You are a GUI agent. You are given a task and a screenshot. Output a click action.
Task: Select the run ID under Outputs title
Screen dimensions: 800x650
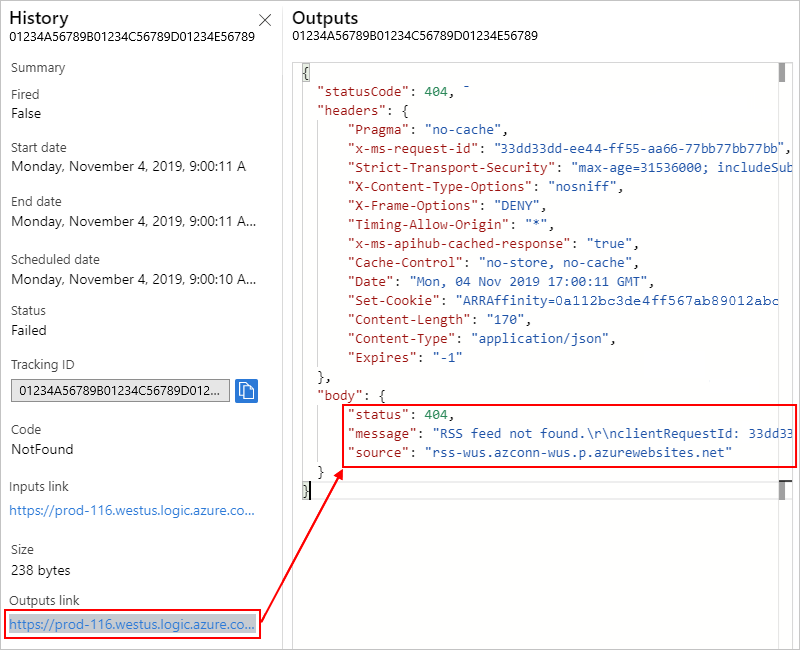click(415, 36)
